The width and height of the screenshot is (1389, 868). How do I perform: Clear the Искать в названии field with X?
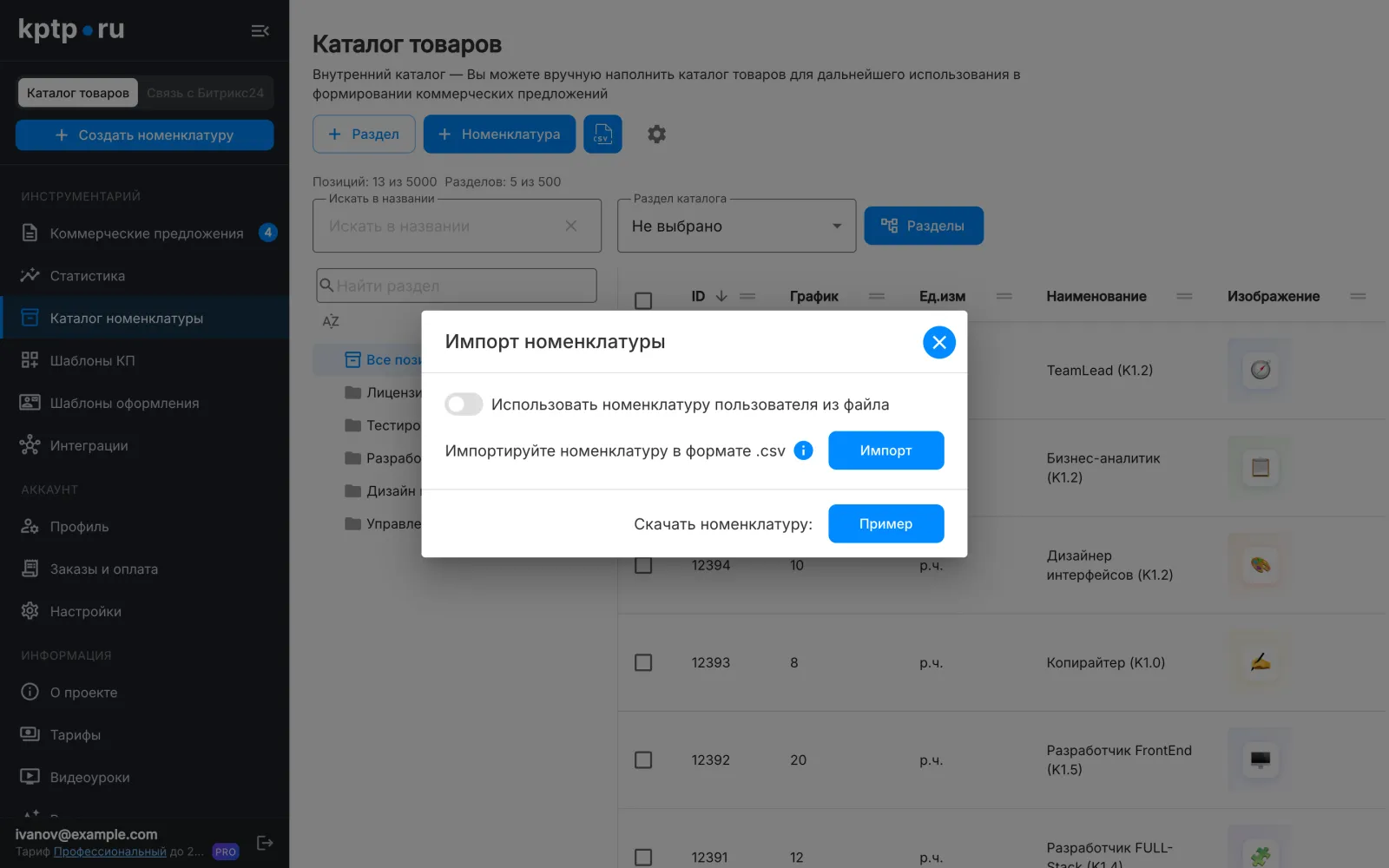point(571,226)
